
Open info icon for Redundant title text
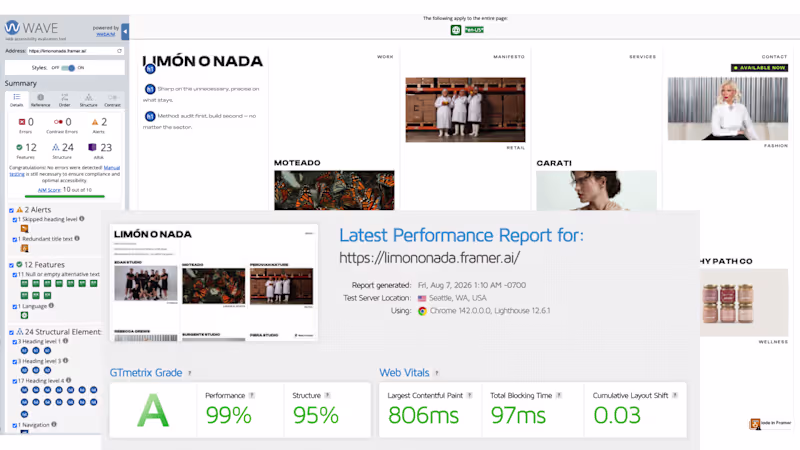[77, 238]
